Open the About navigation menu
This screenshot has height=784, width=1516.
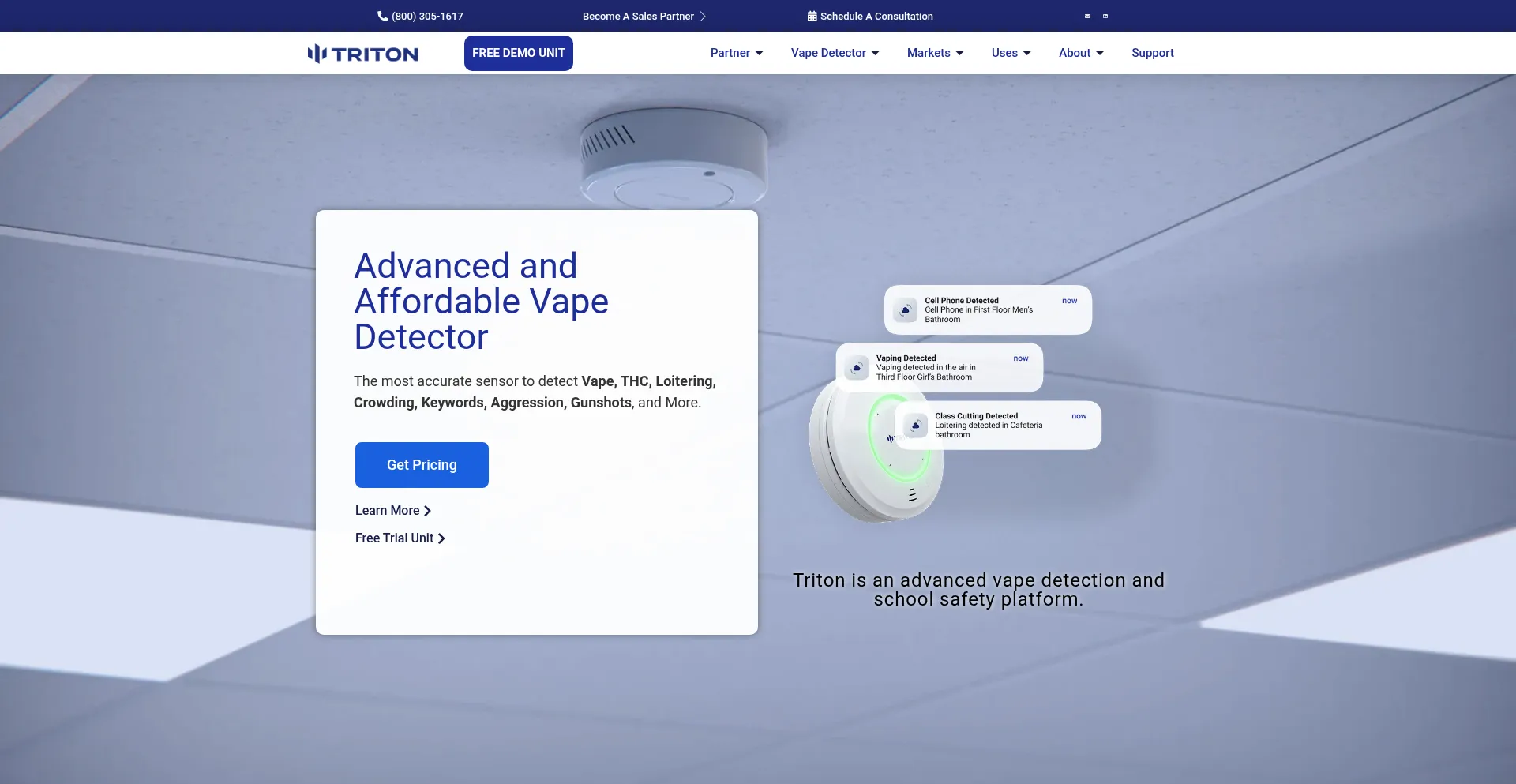tap(1081, 53)
